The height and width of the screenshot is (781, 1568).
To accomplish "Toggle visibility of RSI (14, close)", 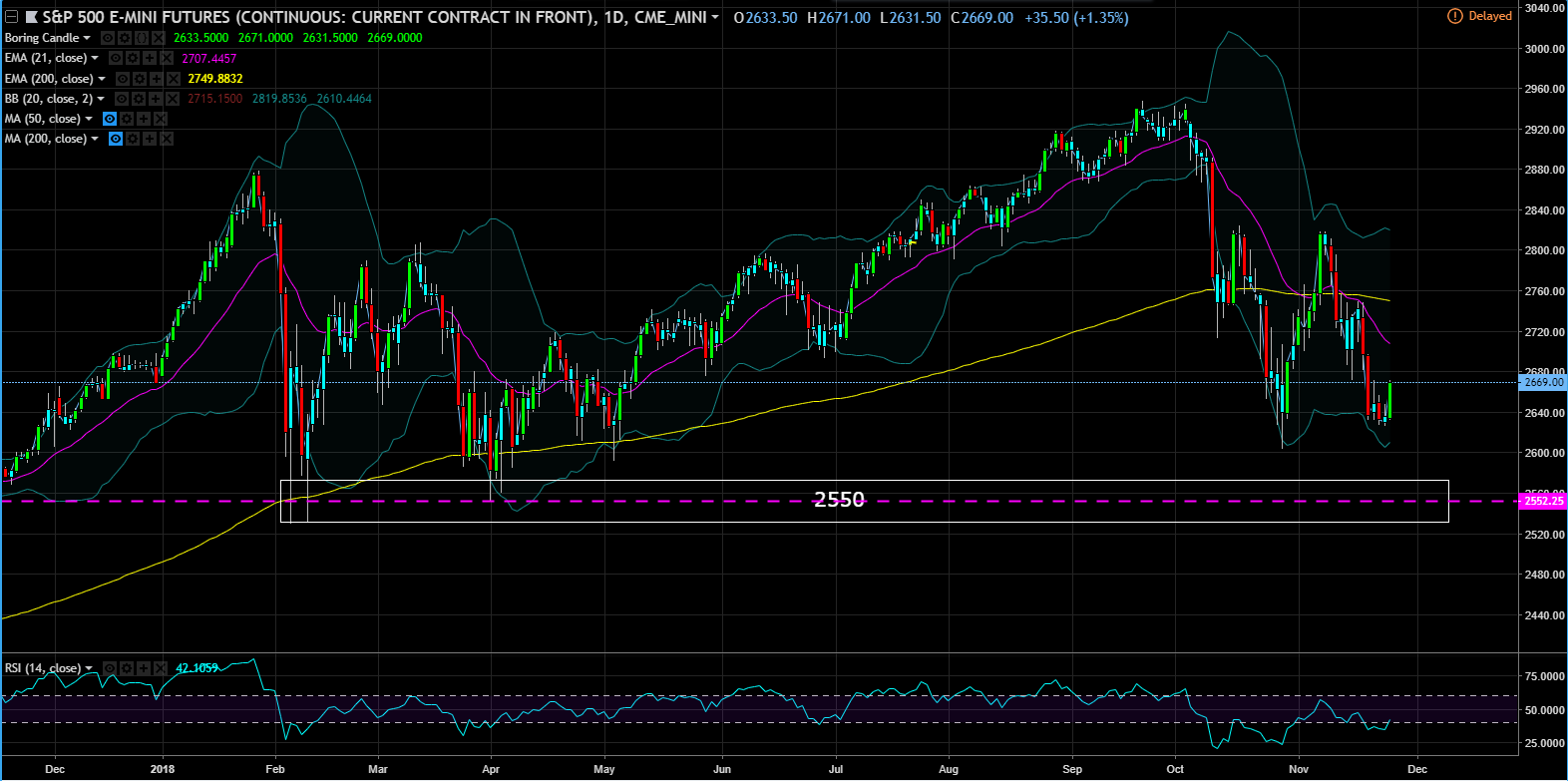I will click(111, 668).
